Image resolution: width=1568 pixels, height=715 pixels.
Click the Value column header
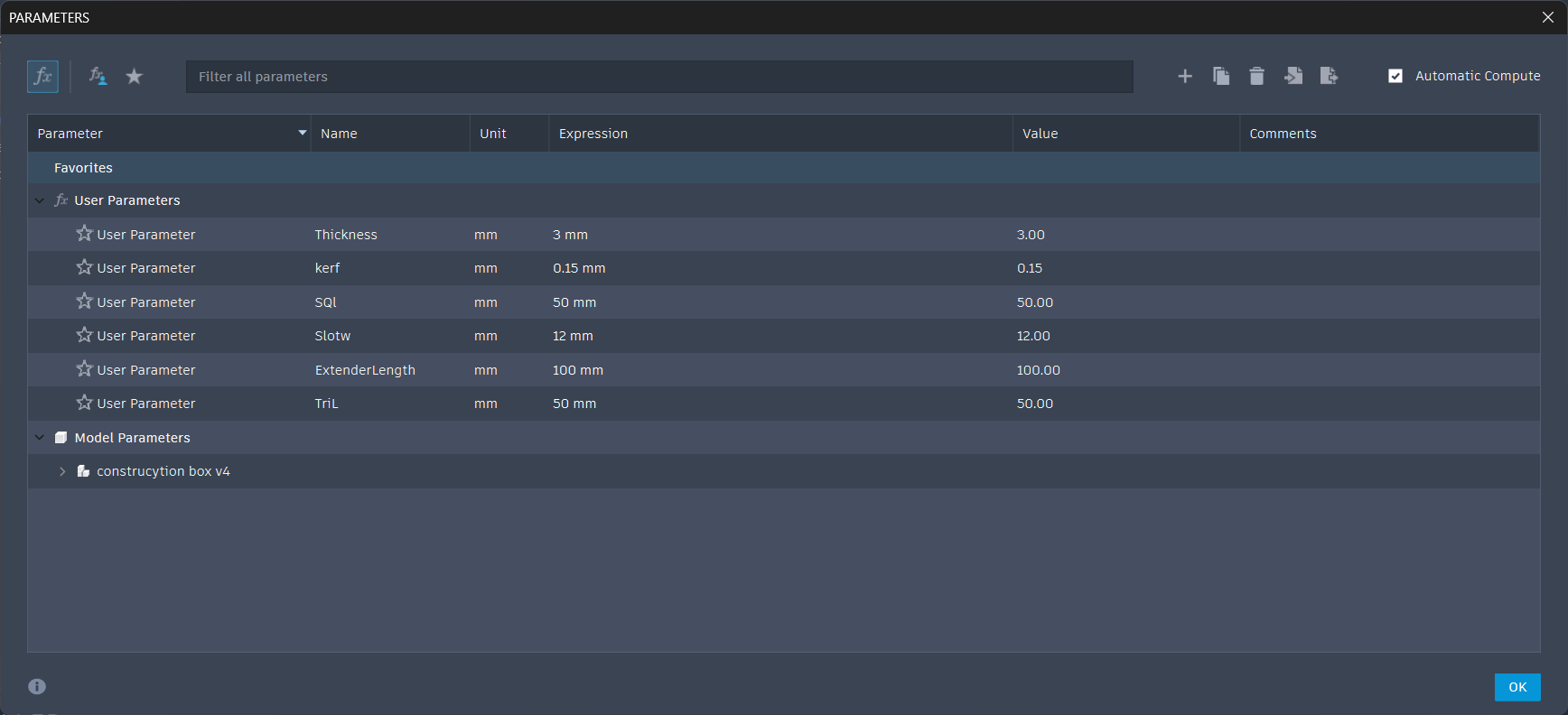[1126, 134]
